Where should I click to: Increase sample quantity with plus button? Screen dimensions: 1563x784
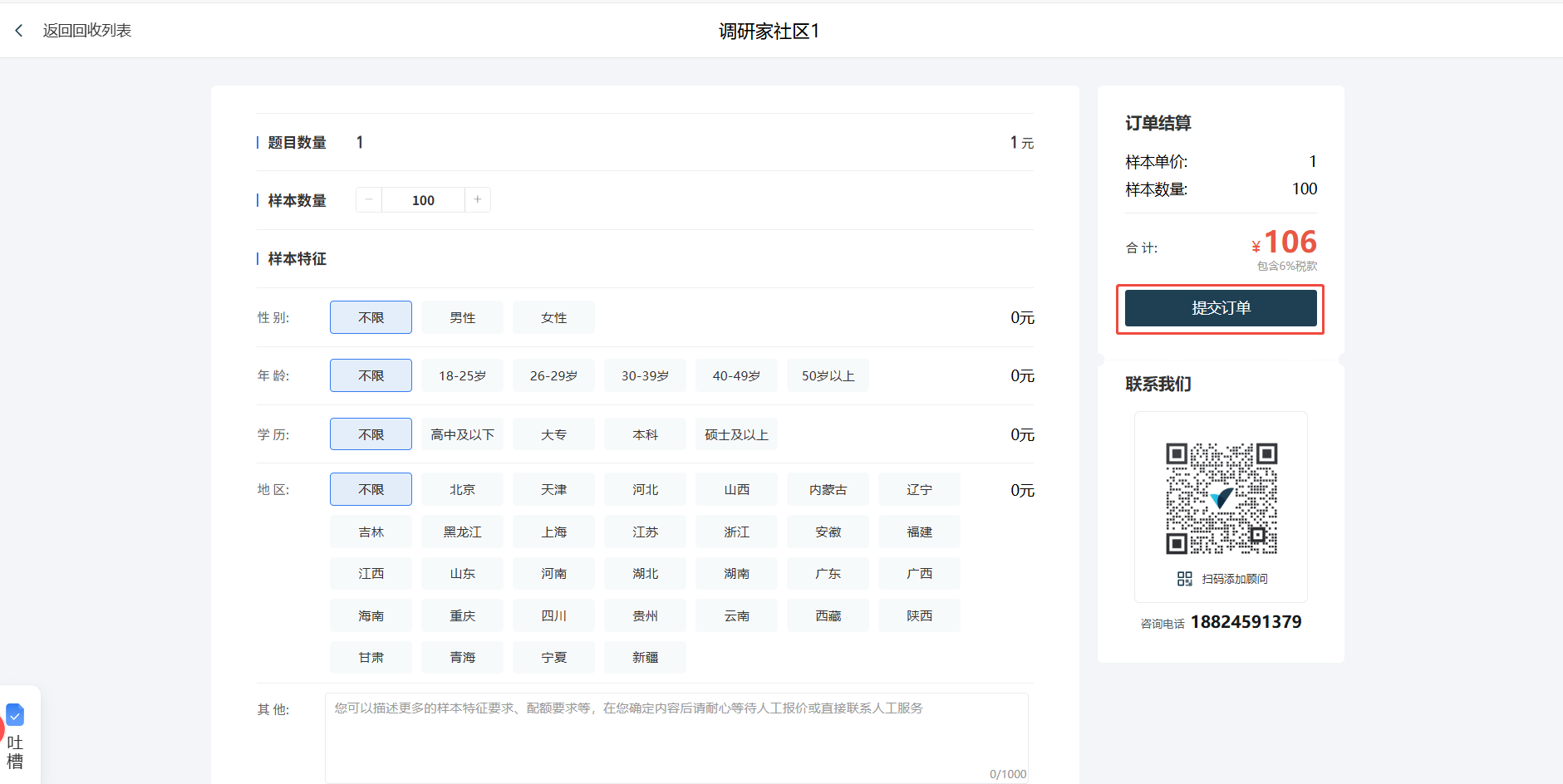(x=478, y=200)
